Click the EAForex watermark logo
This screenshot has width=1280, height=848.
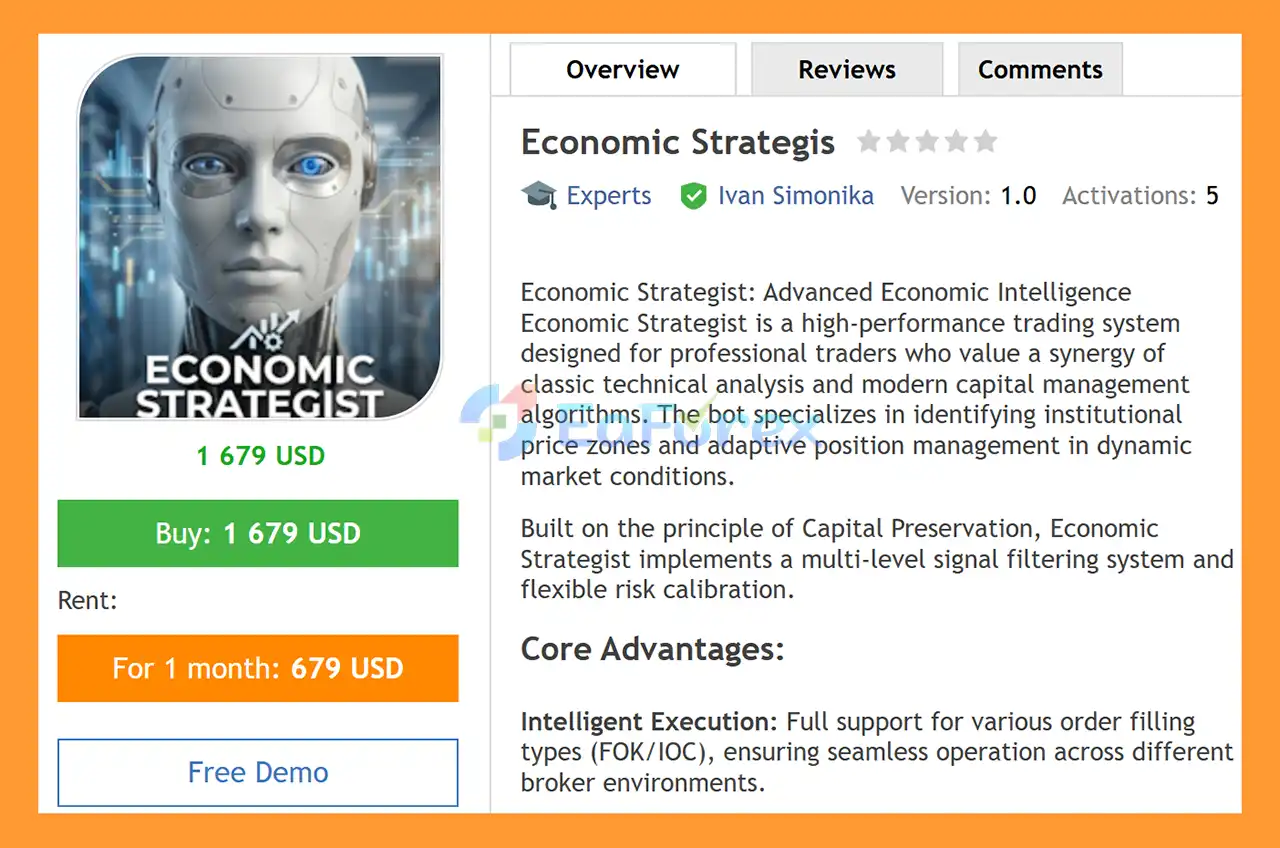(640, 420)
